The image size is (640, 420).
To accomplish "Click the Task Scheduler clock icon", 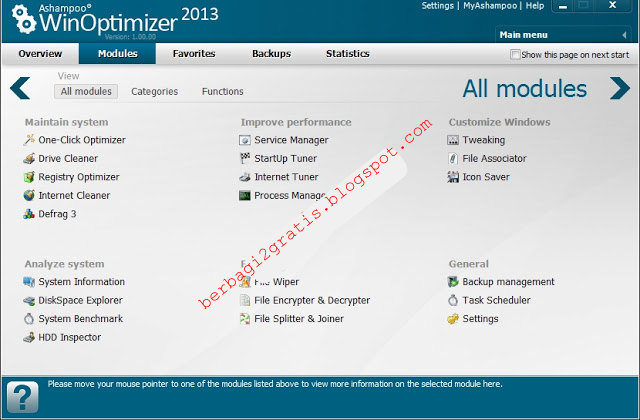I will coord(453,300).
